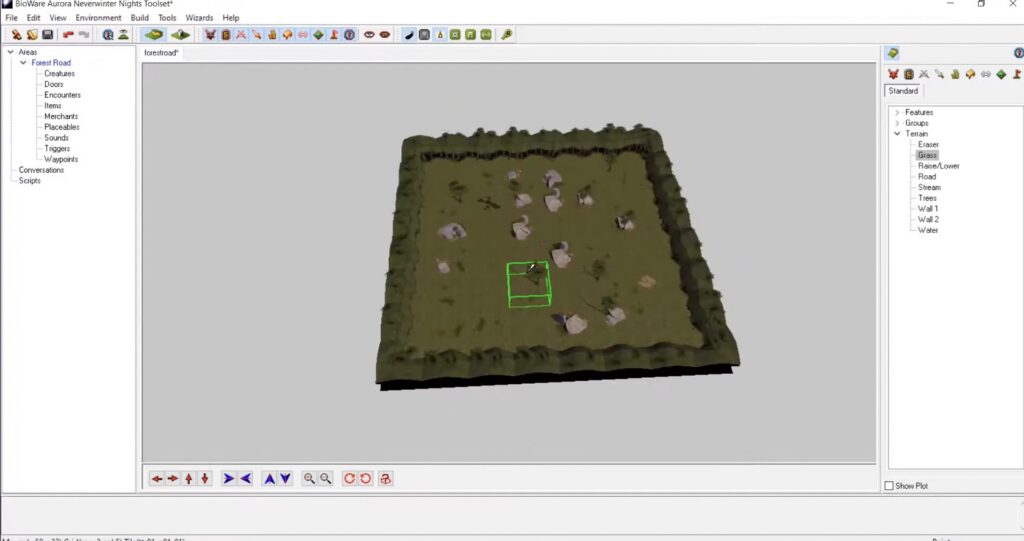Open the Build menu
The image size is (1024, 541).
point(140,18)
